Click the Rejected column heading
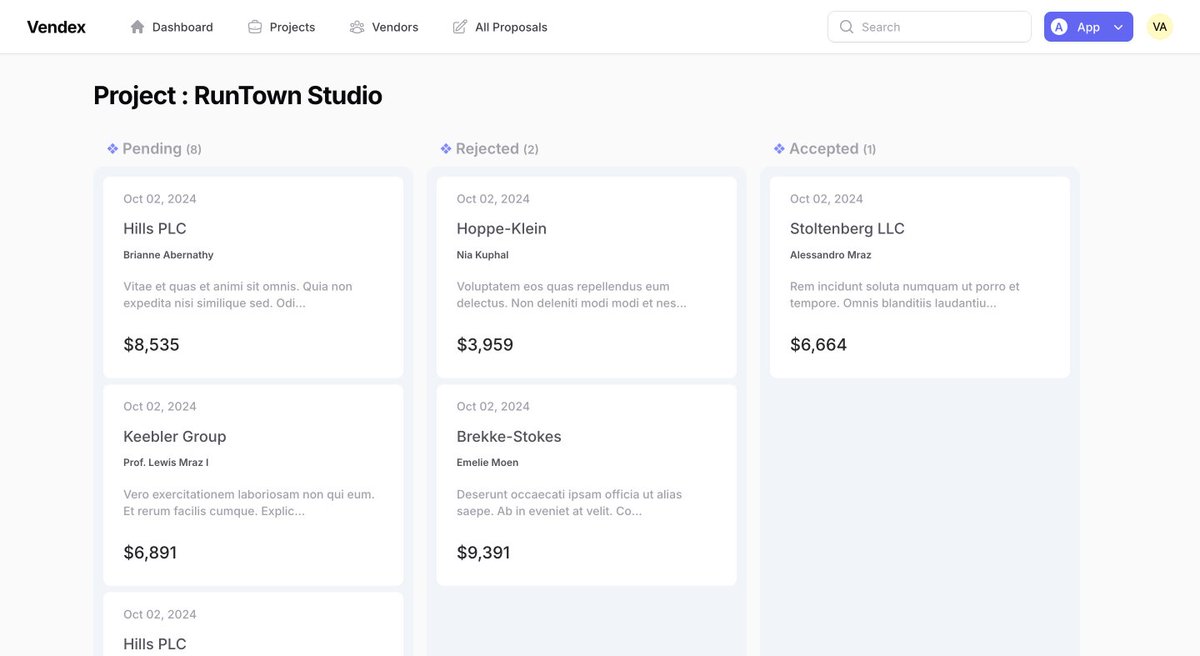Image resolution: width=1200 pixels, height=656 pixels. click(489, 149)
